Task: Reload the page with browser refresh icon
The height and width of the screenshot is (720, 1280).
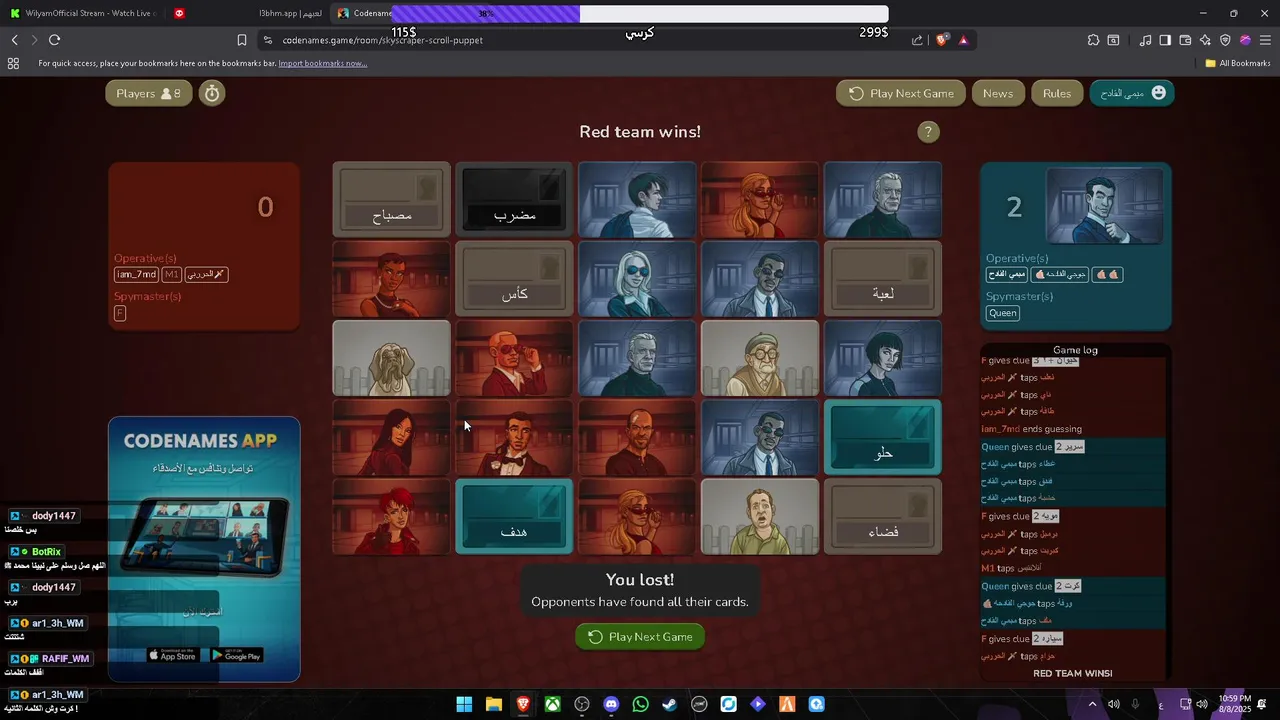Action: 54,40
